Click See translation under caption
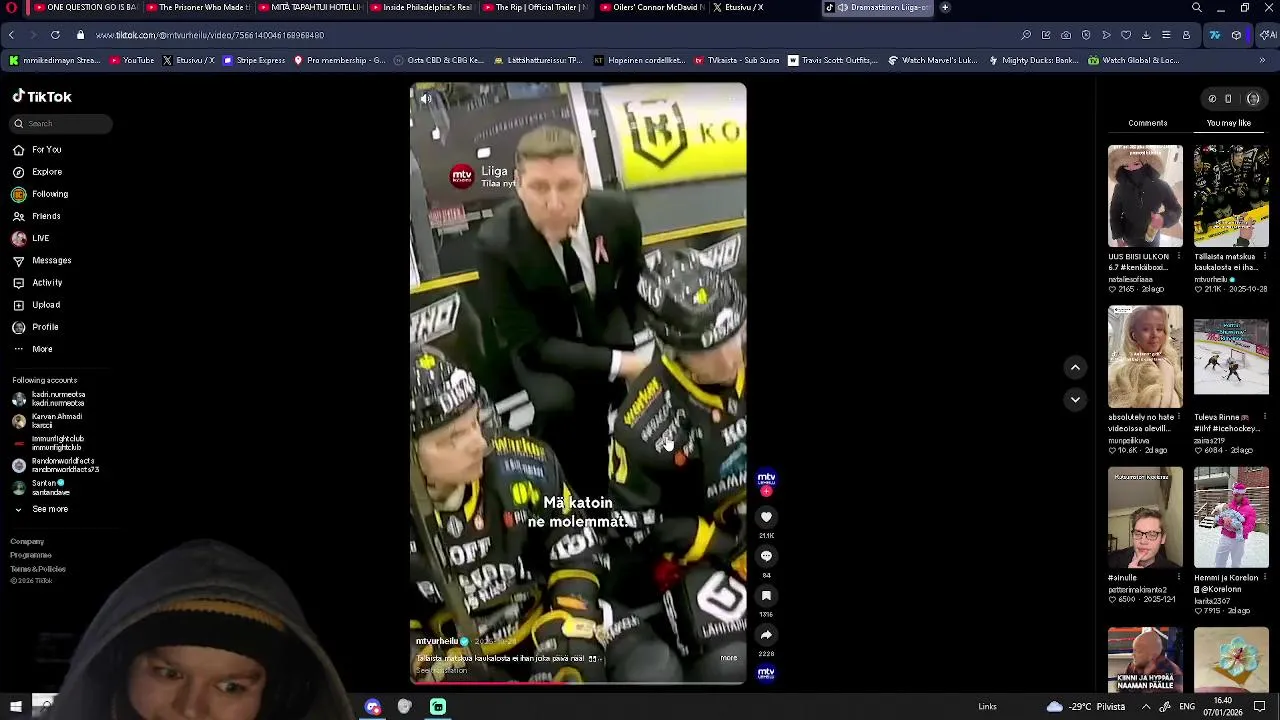The image size is (1280, 720). [x=442, y=670]
